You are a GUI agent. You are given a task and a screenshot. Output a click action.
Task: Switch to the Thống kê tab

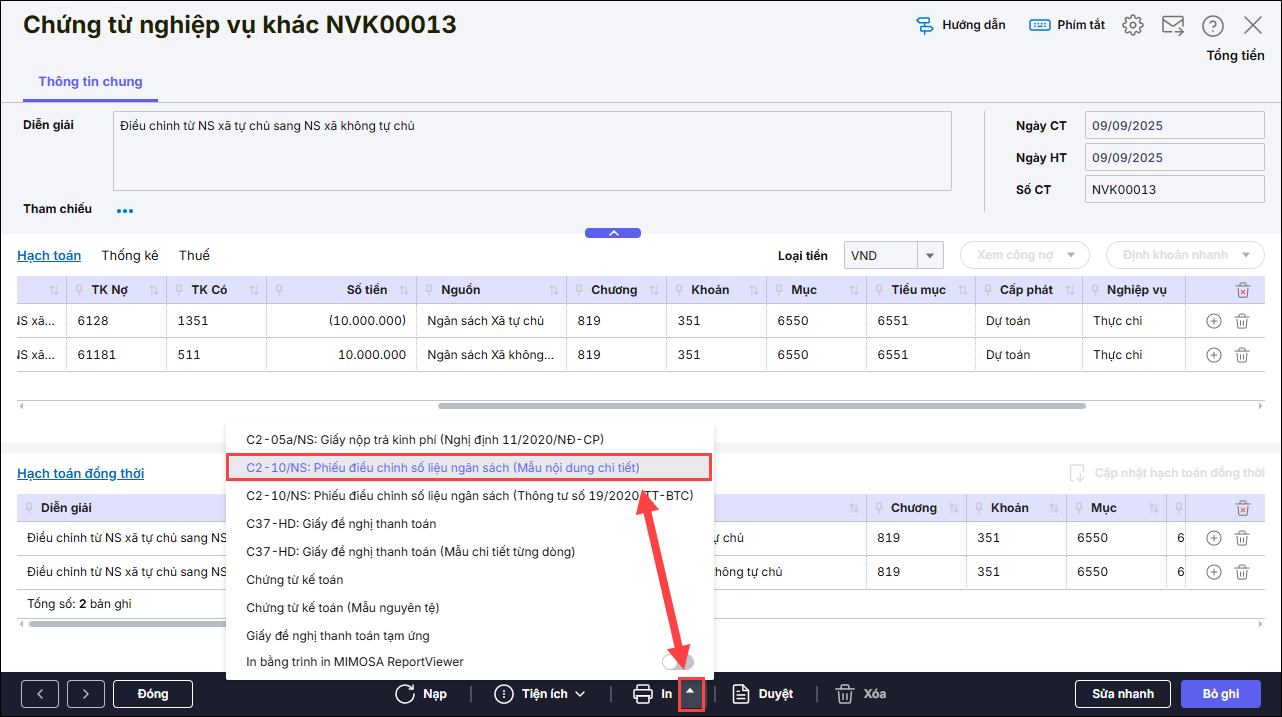(x=130, y=256)
